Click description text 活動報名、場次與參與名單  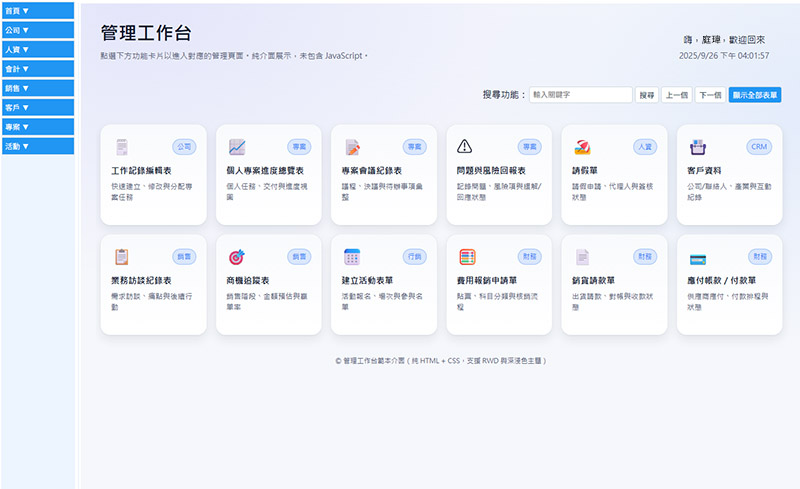click(382, 302)
